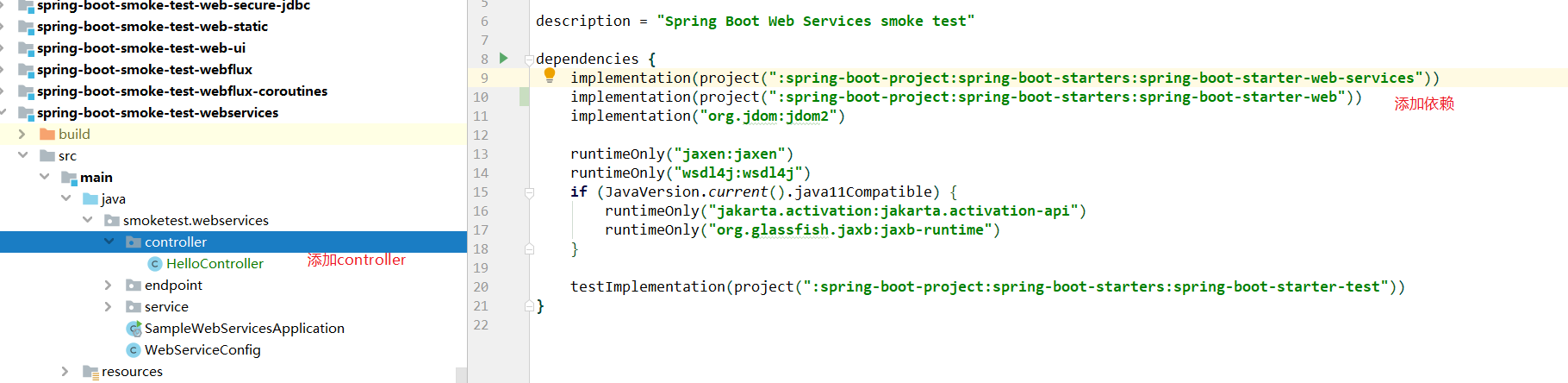Collapse the controller package
The width and height of the screenshot is (1568, 383).
(109, 242)
